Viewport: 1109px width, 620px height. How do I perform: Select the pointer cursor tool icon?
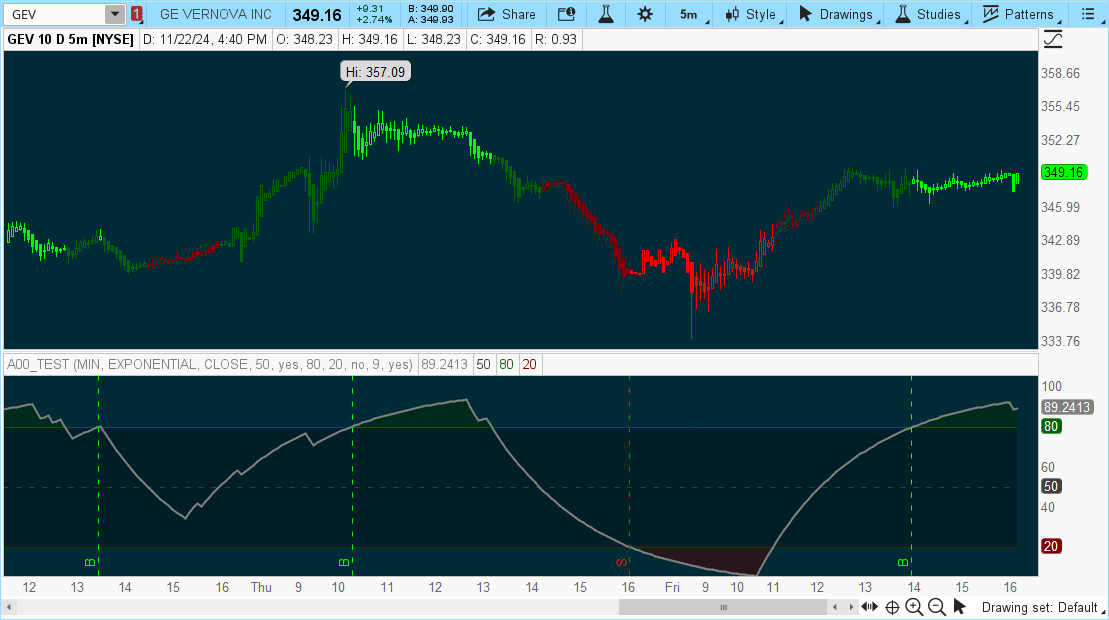tap(959, 607)
